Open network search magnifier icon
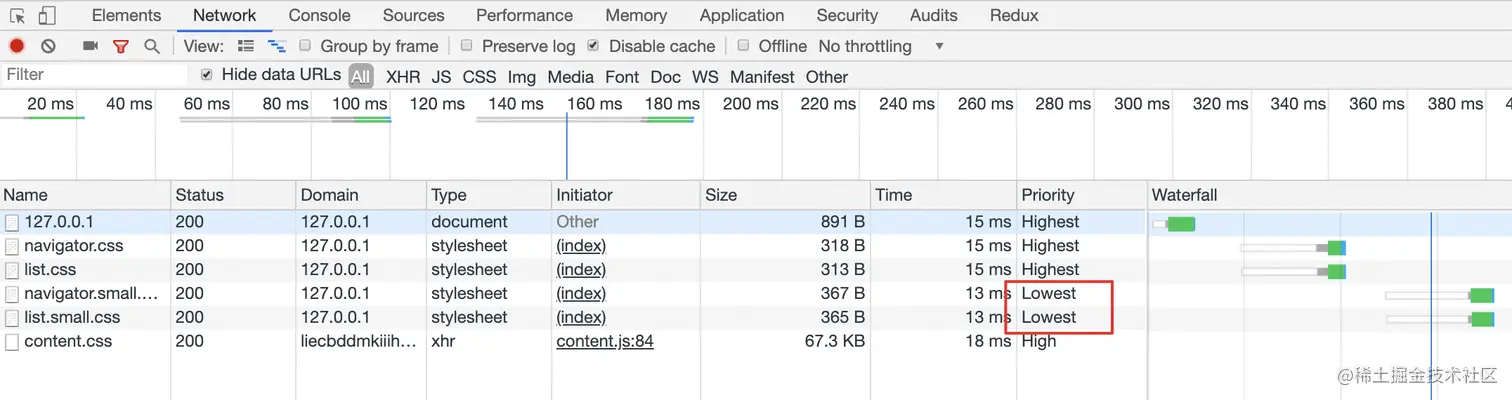1512x400 pixels. 152,46
